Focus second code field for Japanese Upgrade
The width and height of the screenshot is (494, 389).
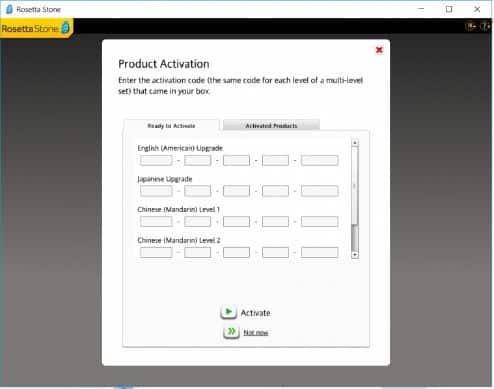tap(197, 191)
